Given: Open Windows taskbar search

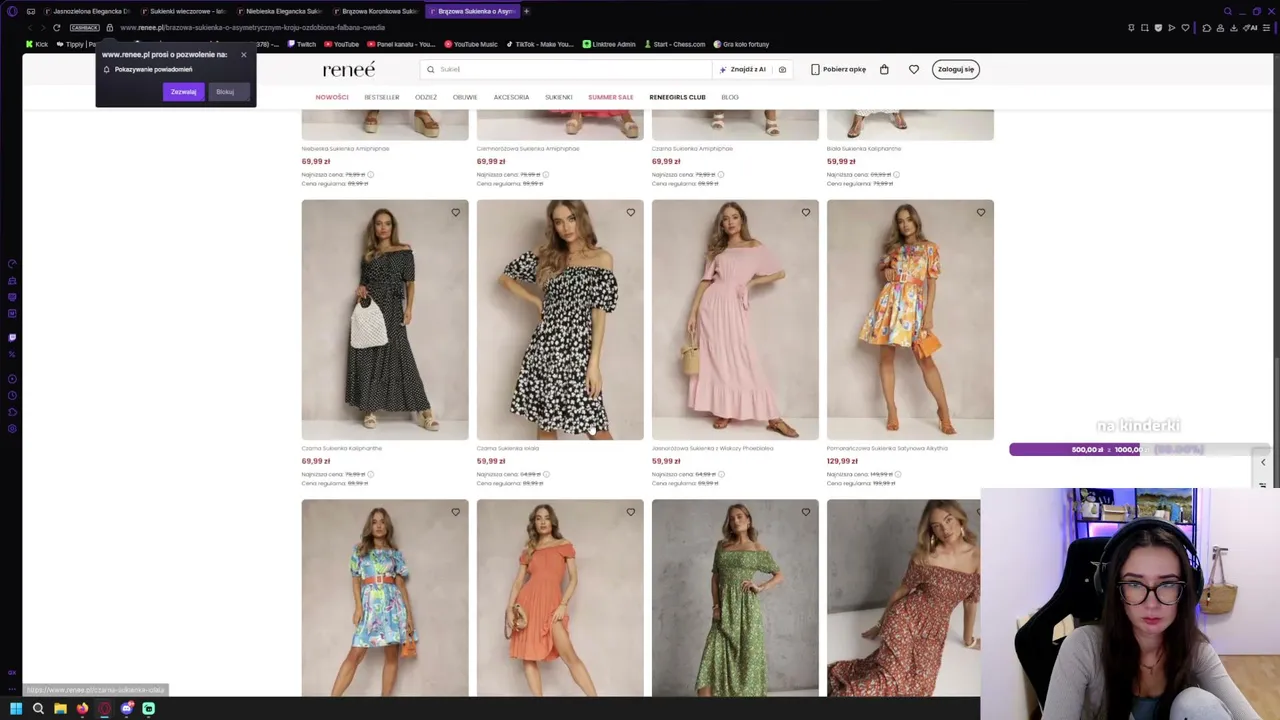Looking at the screenshot, I should click(38, 709).
